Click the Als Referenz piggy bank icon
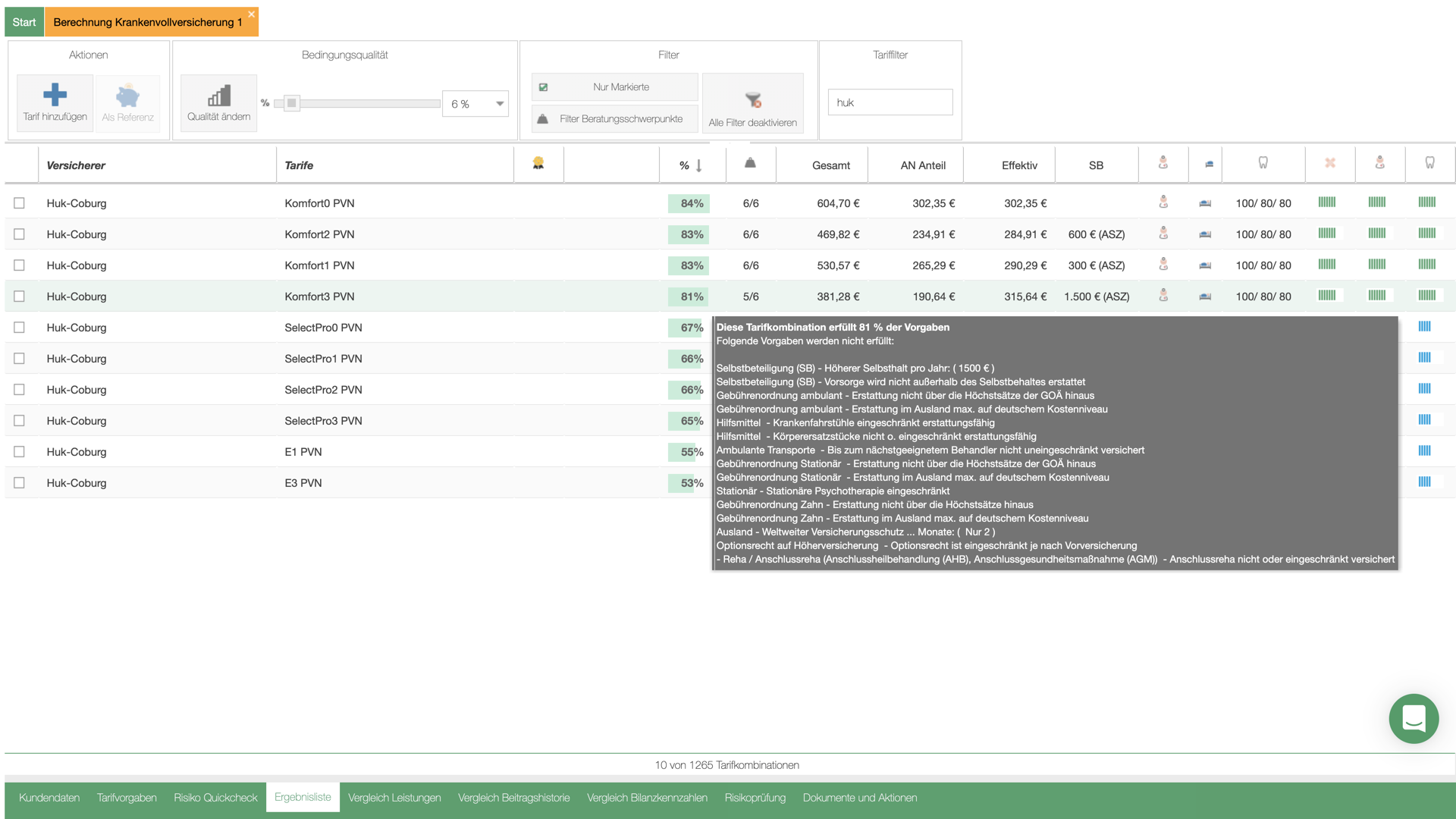This screenshot has width=1456, height=819. [x=127, y=96]
